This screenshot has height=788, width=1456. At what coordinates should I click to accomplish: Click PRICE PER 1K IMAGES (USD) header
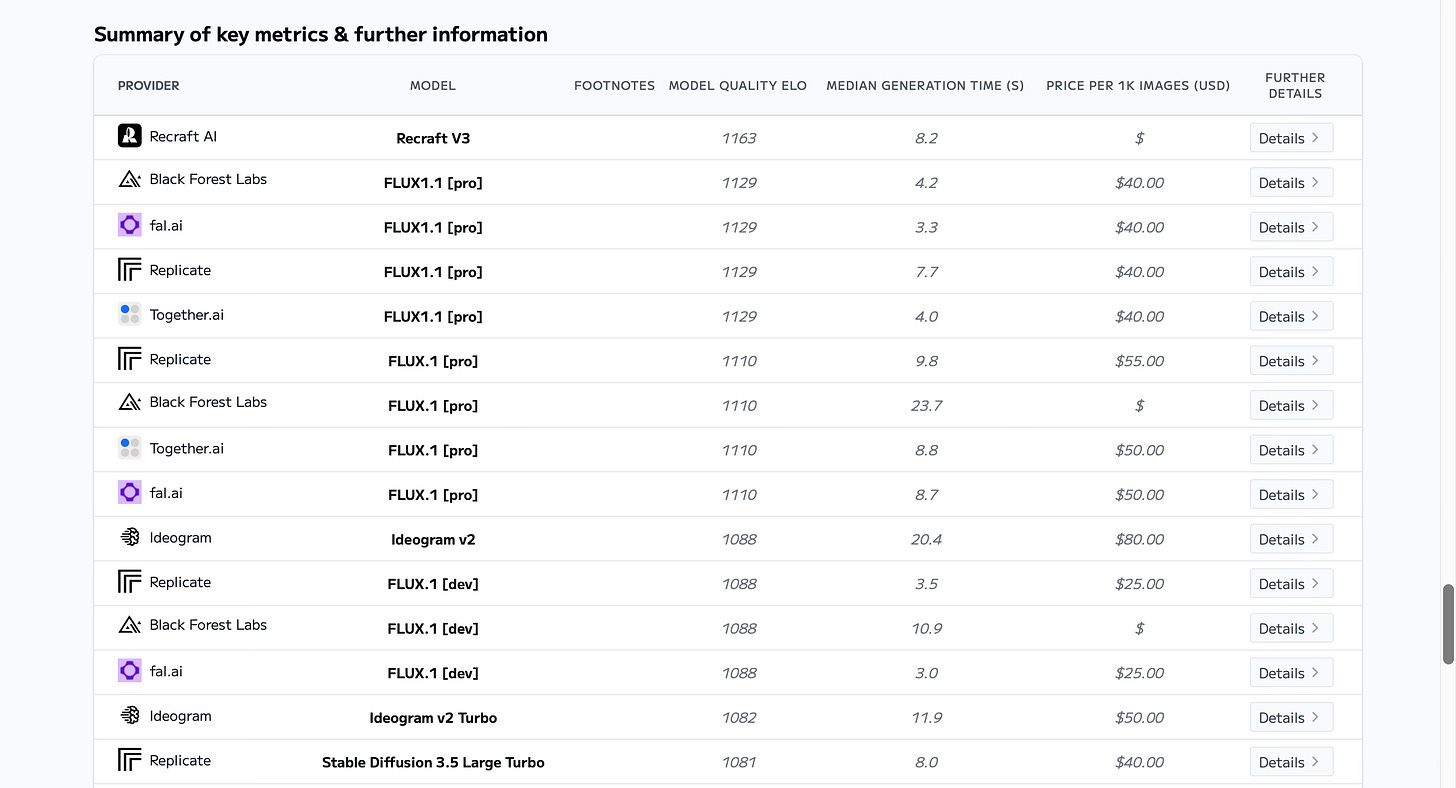click(1138, 86)
